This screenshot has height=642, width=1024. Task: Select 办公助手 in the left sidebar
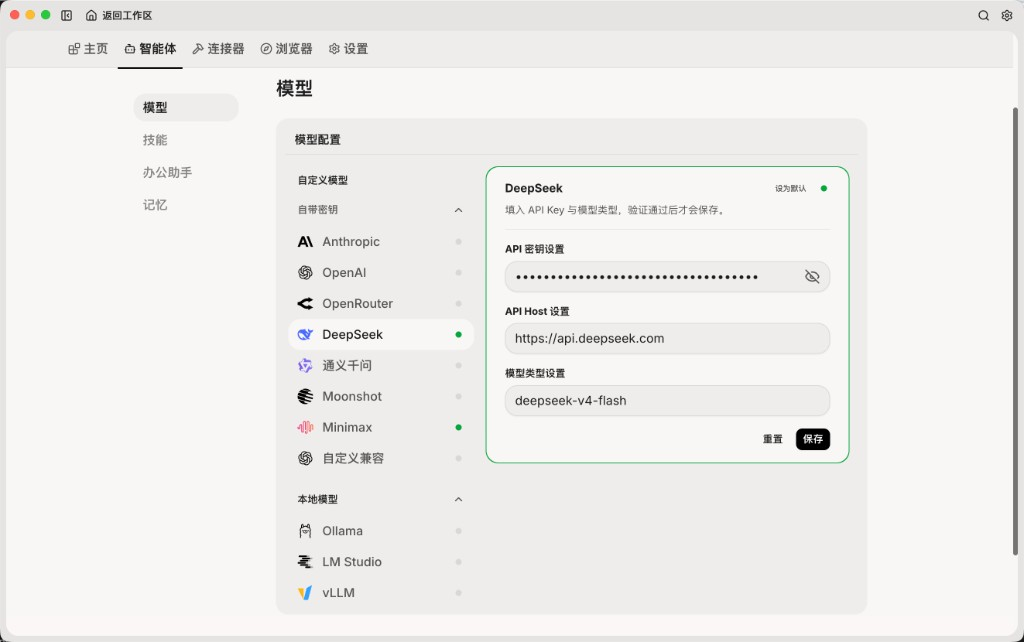(x=167, y=172)
